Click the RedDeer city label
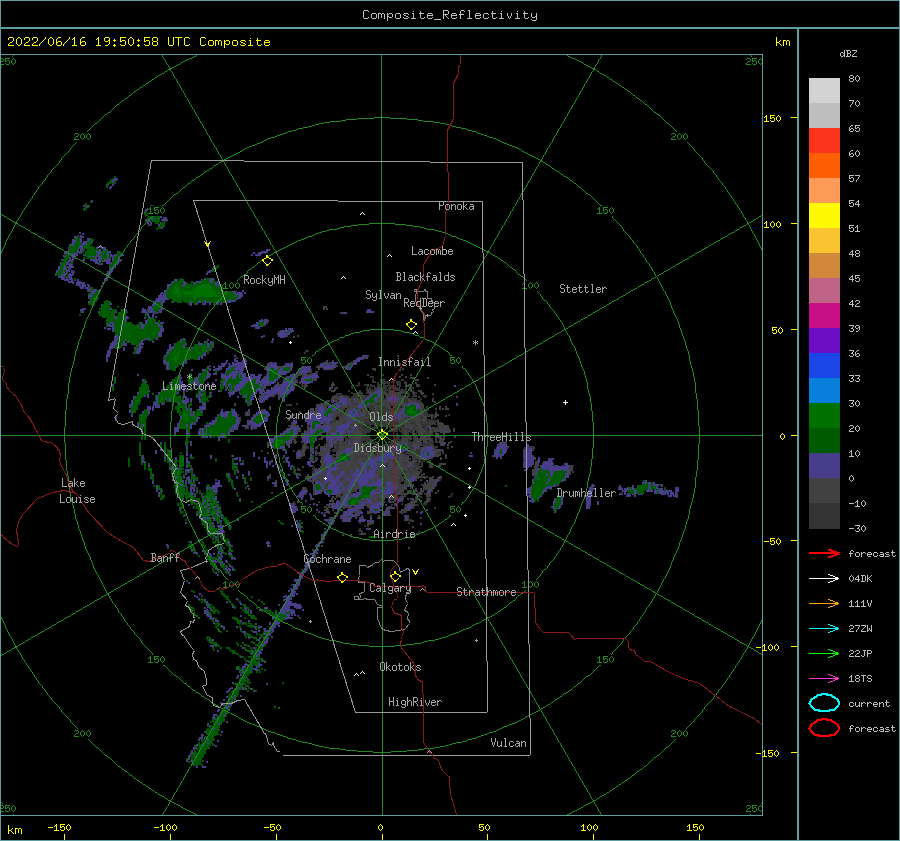900x841 pixels. 424,303
